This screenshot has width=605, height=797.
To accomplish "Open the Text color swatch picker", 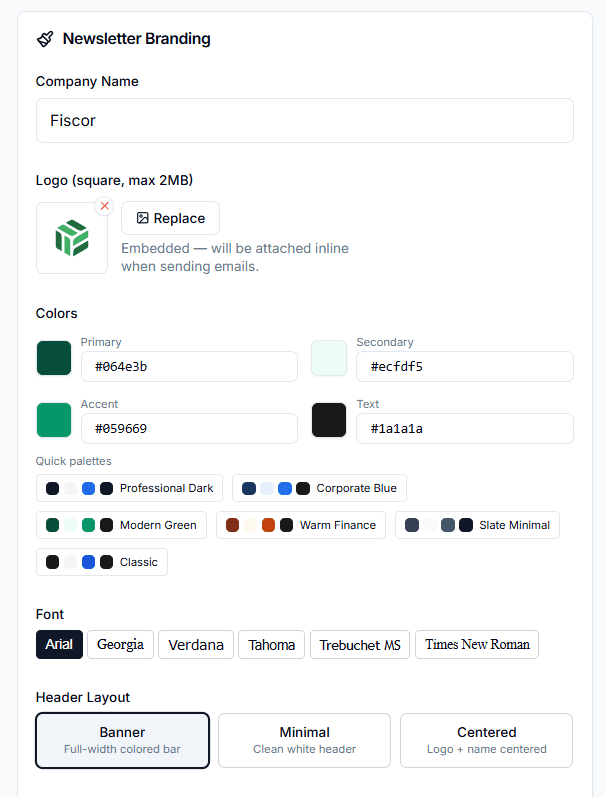I will [x=329, y=420].
